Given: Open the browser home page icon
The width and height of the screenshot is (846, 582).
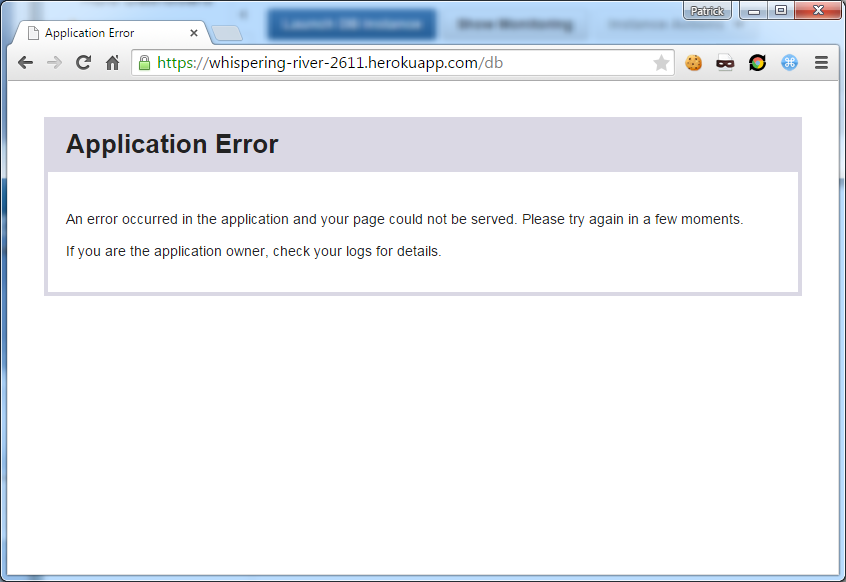Looking at the screenshot, I should 112,63.
